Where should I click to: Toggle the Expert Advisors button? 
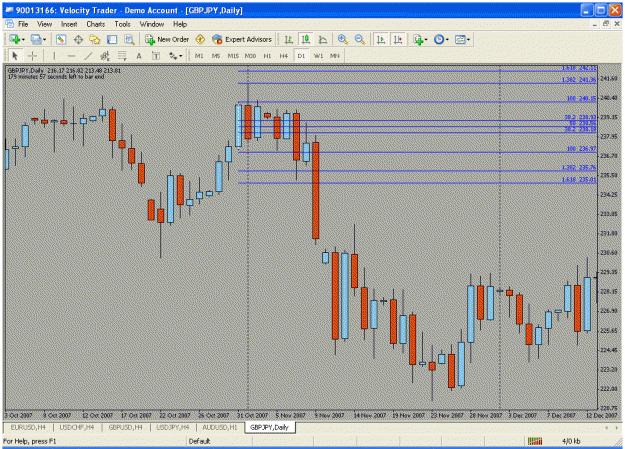[x=242, y=39]
